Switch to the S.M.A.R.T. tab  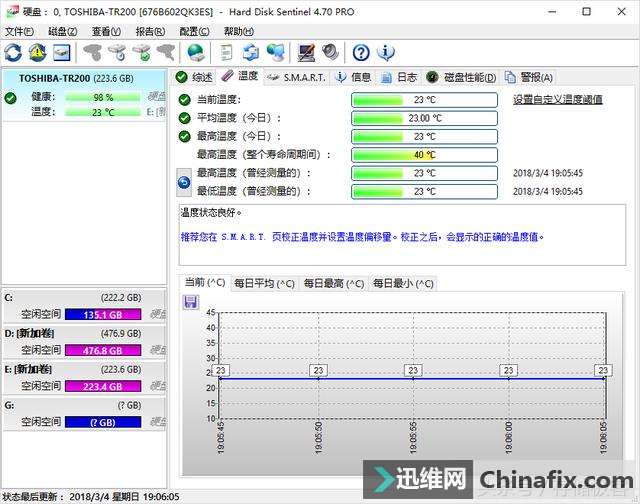click(297, 77)
